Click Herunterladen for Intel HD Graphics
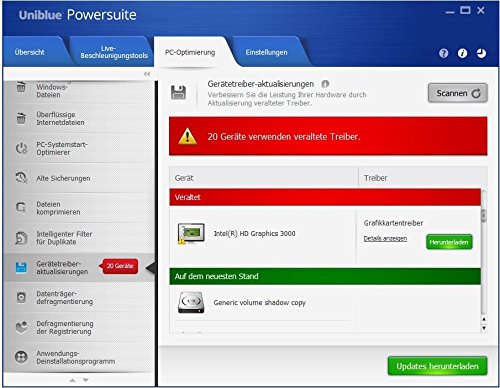The image size is (500, 388). point(449,242)
